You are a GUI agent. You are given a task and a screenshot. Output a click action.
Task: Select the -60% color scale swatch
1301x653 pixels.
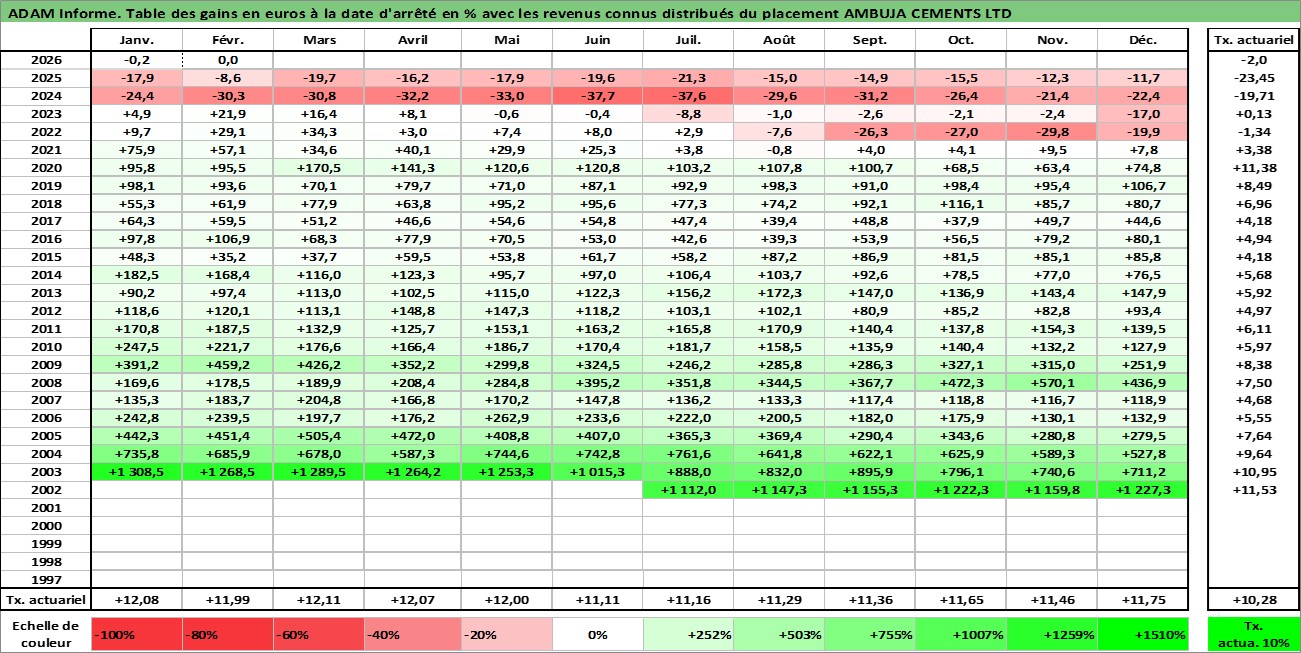[x=318, y=634]
